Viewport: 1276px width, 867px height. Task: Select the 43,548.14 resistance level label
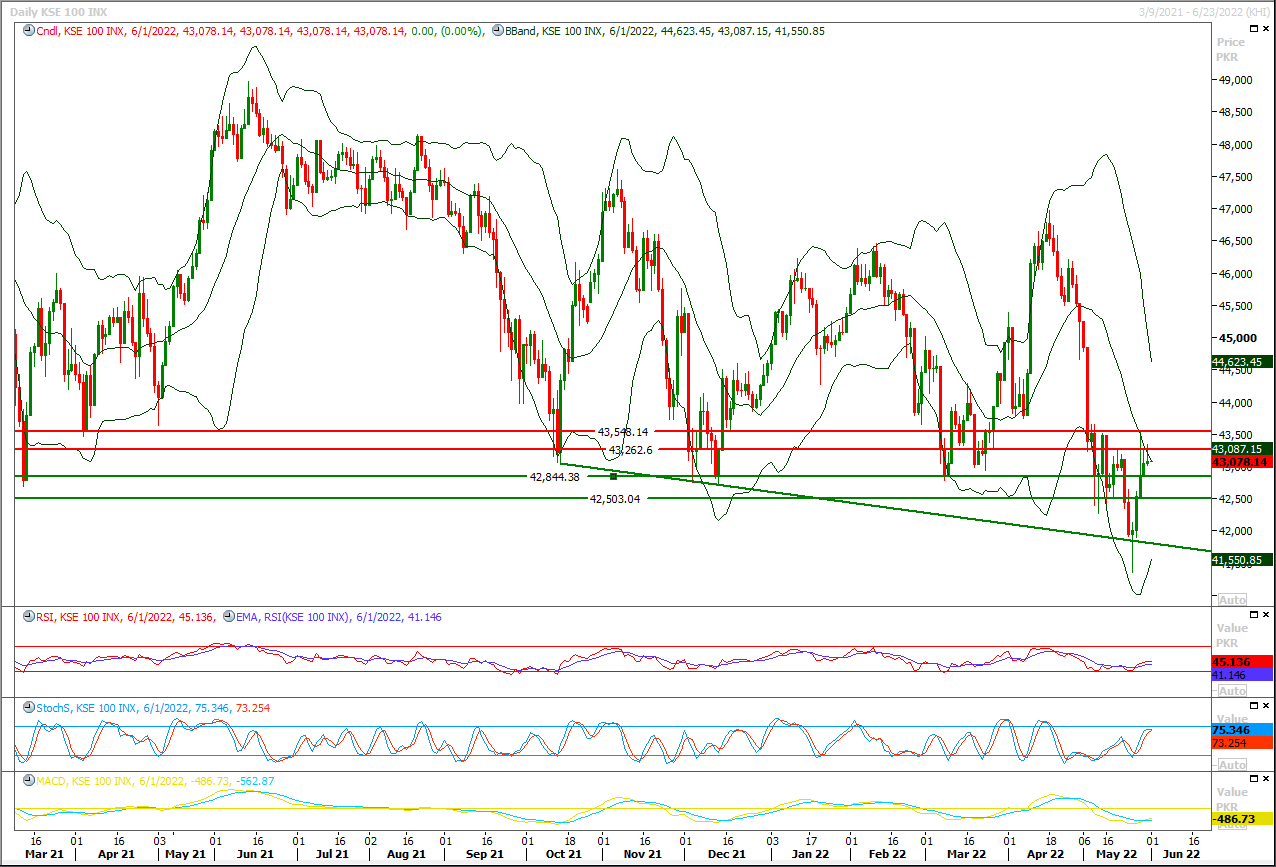[623, 432]
